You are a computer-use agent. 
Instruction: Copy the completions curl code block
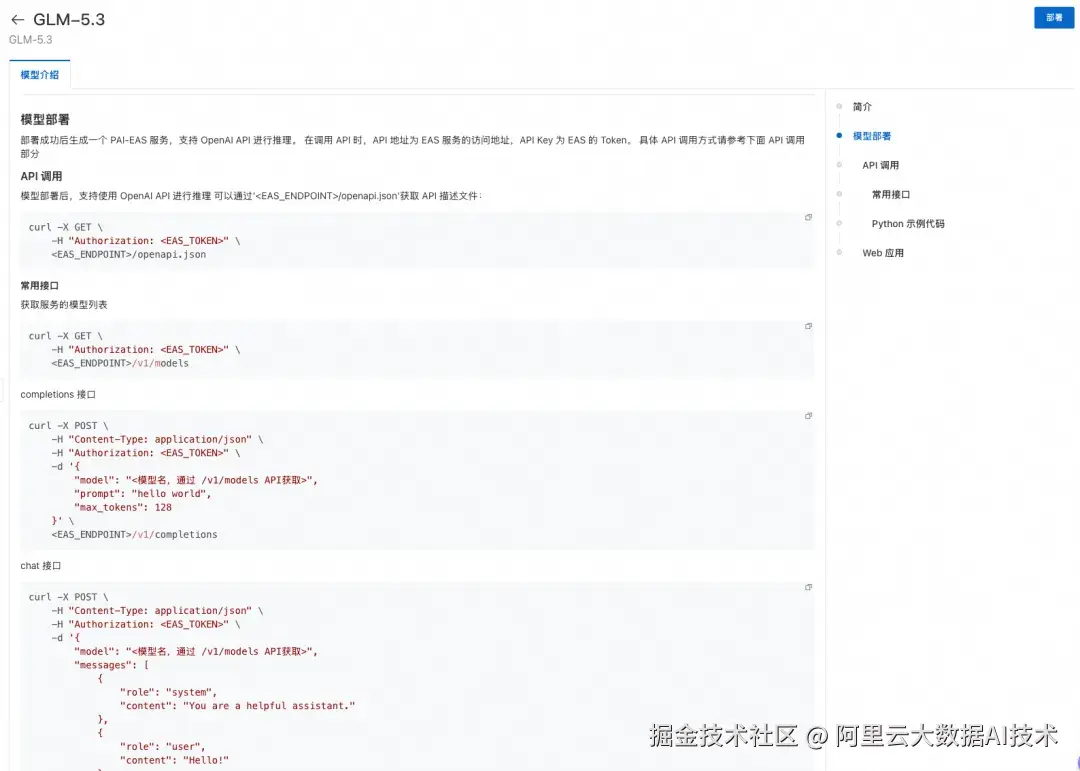pos(809,415)
